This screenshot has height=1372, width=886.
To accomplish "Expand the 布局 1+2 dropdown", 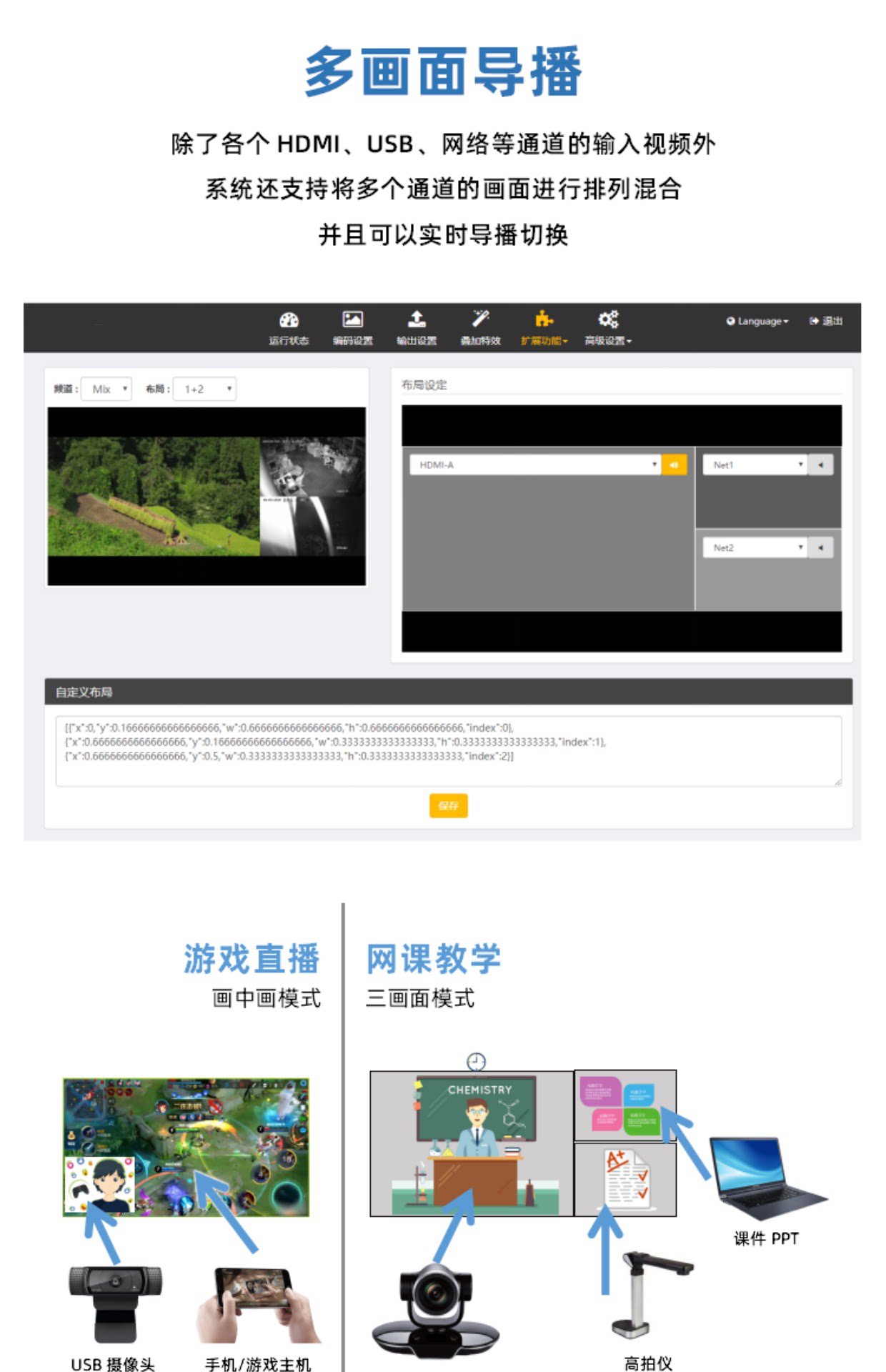I will click(x=205, y=389).
